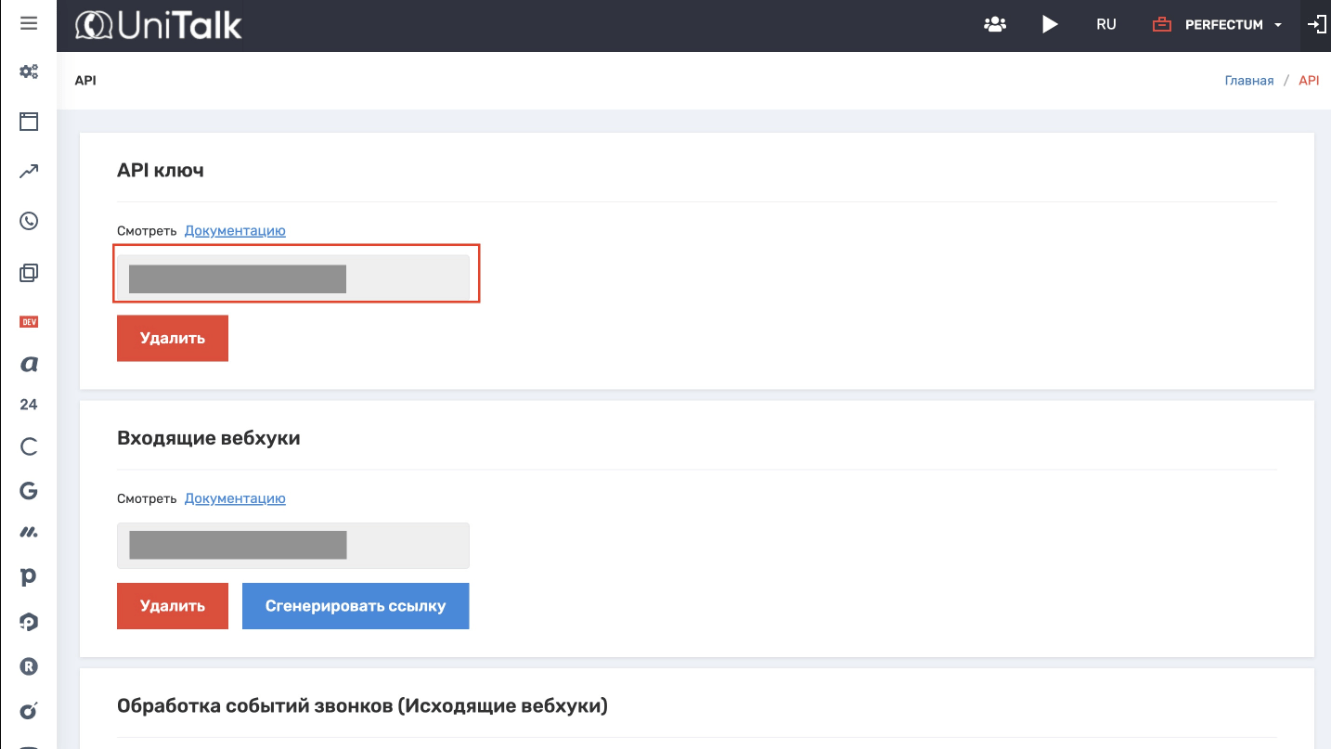1331x749 pixels.
Task: Click Удалить button under Входящие вебхуки
Action: 173,606
